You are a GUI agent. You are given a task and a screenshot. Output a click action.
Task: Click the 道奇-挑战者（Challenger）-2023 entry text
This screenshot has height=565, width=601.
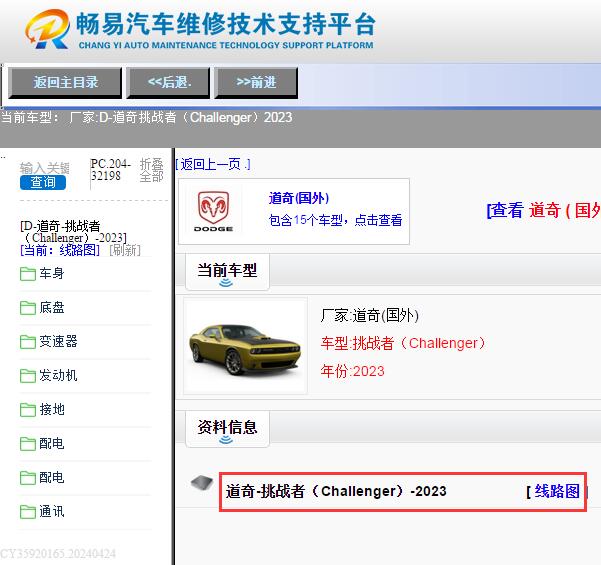(336, 491)
